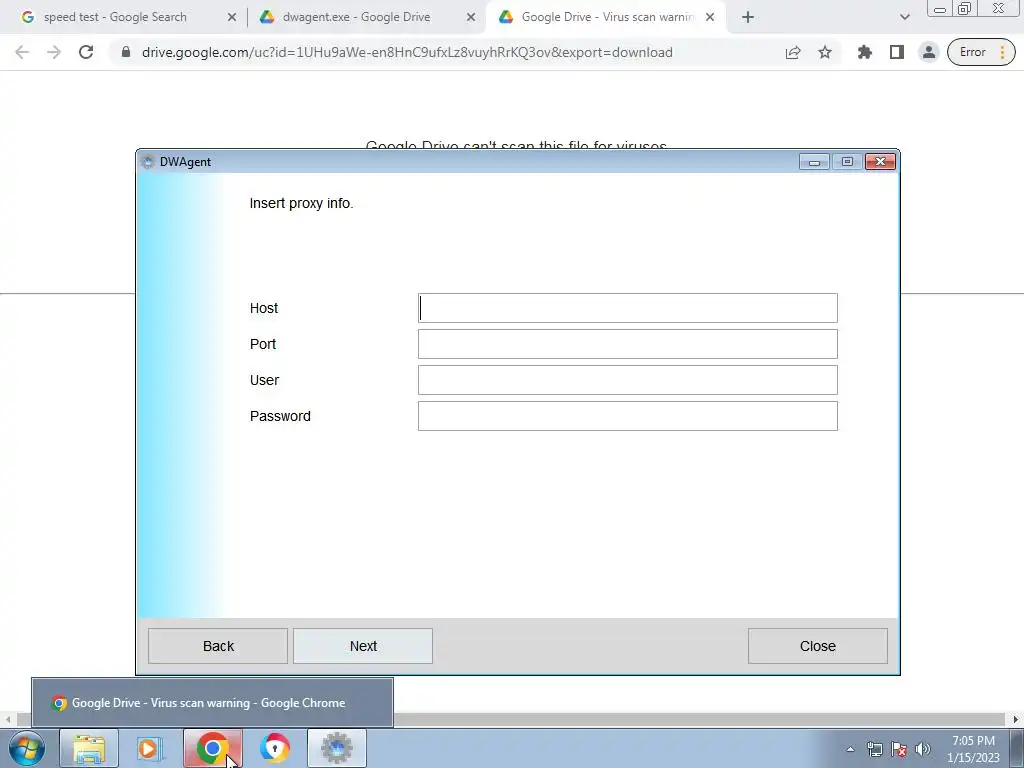Show hidden tray icons arrow
The image size is (1024, 768).
pyautogui.click(x=850, y=749)
